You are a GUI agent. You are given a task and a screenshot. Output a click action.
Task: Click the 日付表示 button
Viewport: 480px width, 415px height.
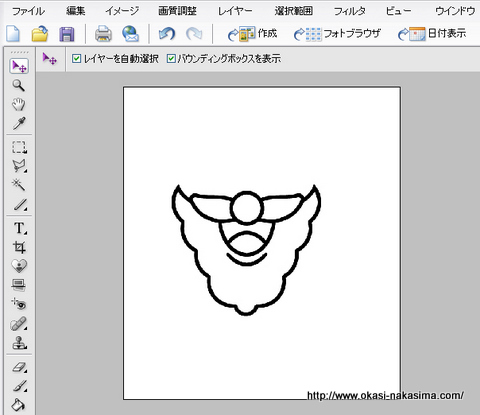click(x=432, y=34)
